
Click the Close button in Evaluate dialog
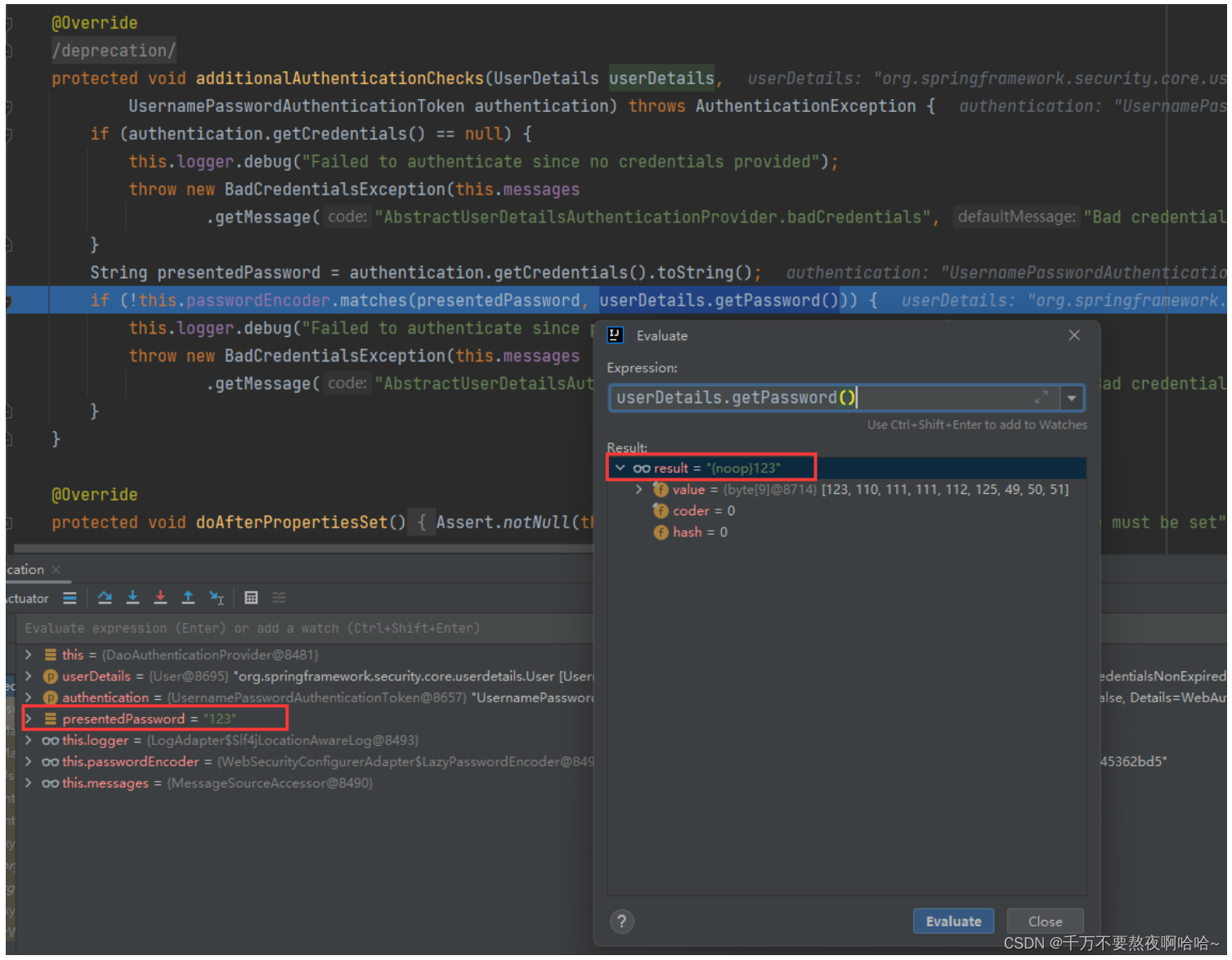pyautogui.click(x=1045, y=922)
